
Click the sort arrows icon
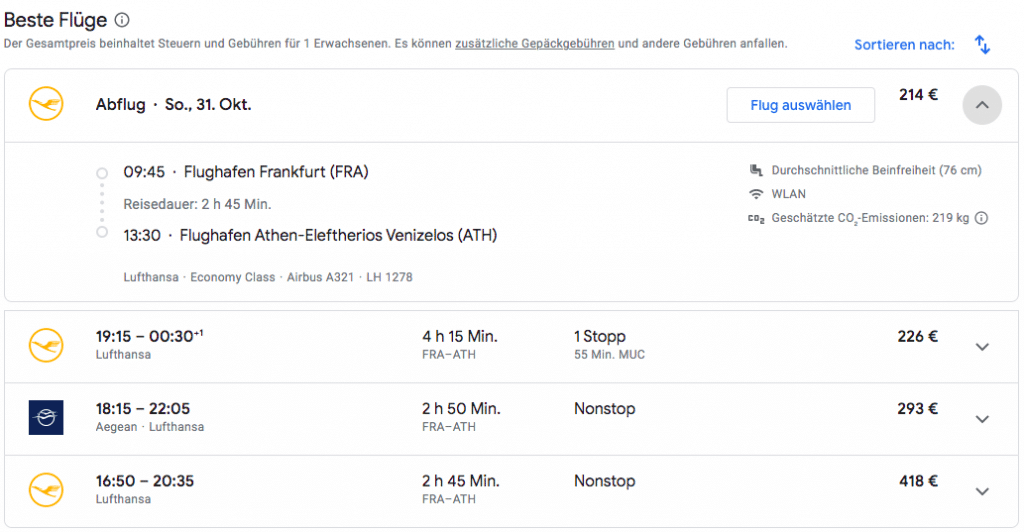point(982,44)
